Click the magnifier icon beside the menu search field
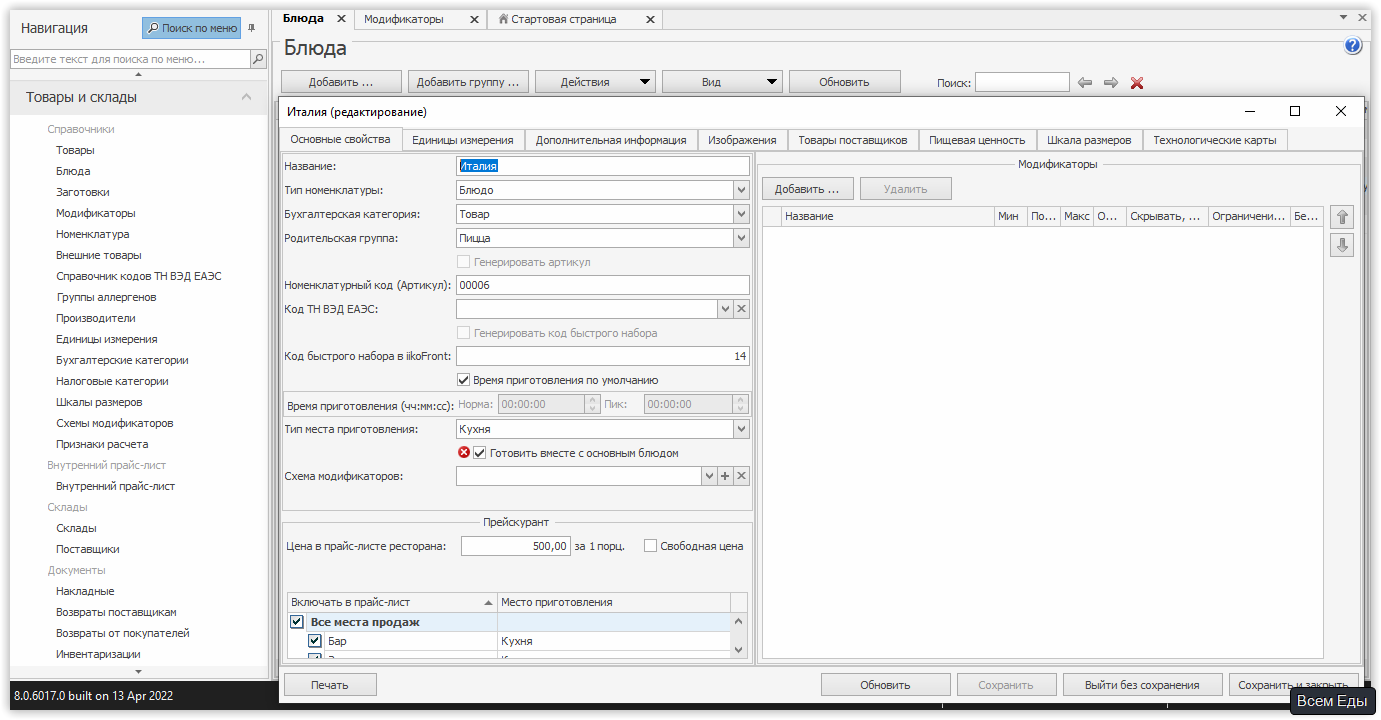1381x720 pixels. coord(258,60)
